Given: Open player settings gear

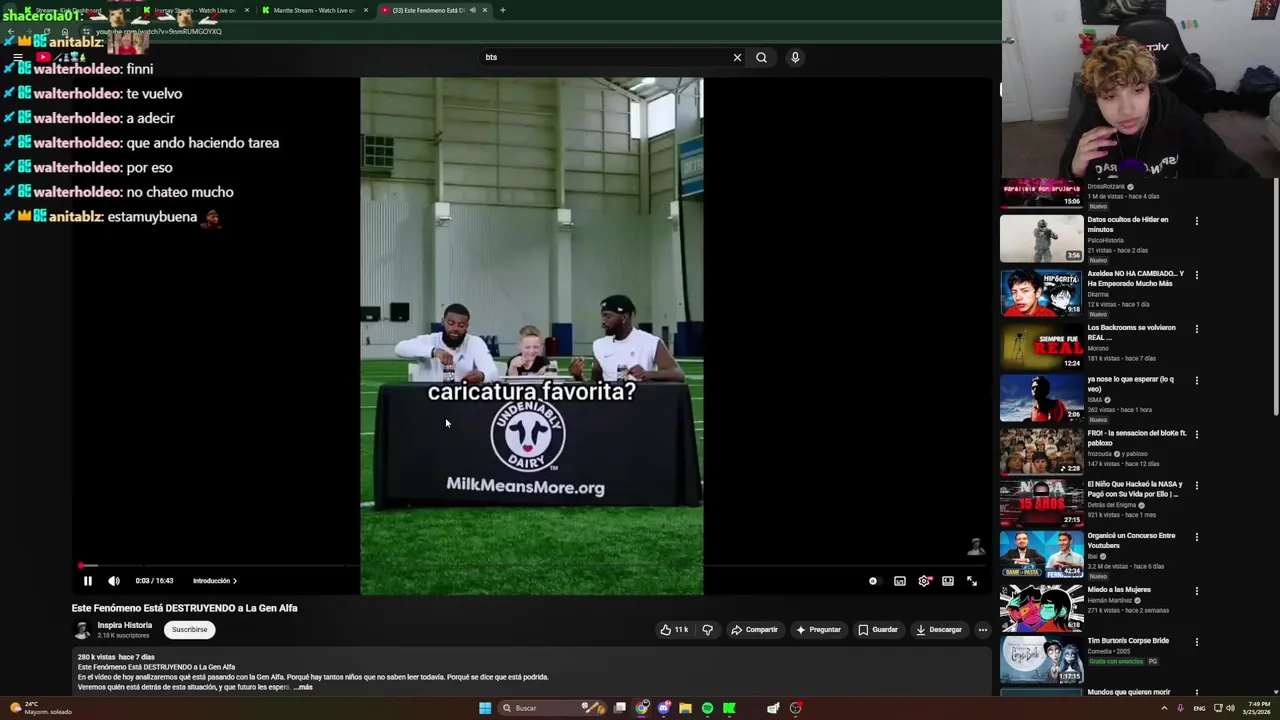Looking at the screenshot, I should click(924, 581).
